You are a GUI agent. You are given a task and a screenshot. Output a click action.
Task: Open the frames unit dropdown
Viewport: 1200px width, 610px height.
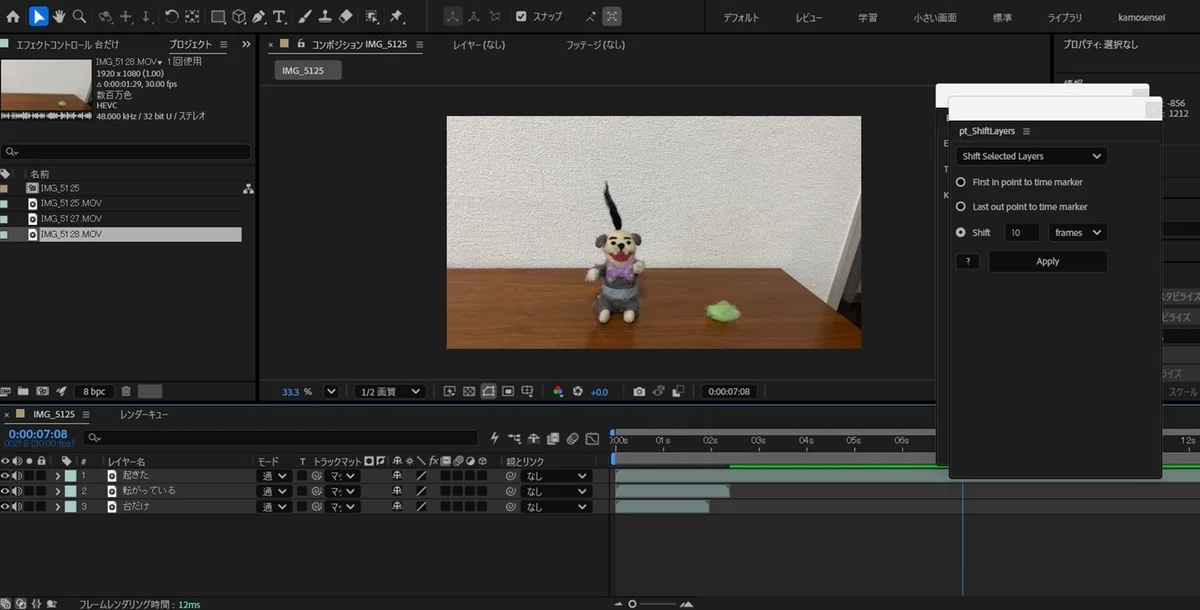[1078, 232]
